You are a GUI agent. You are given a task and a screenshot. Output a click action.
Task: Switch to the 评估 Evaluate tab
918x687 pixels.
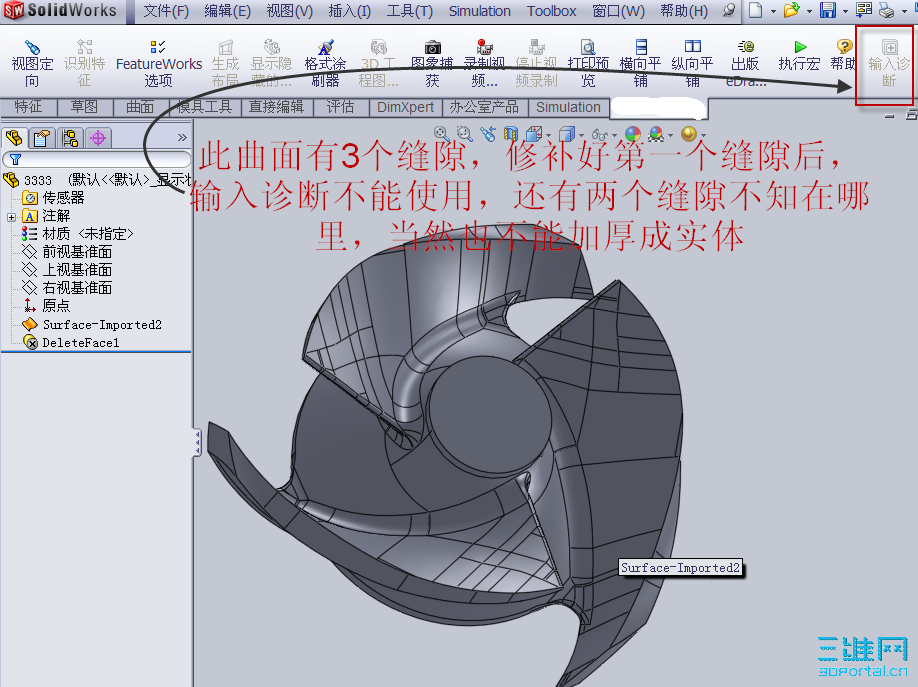(x=340, y=107)
